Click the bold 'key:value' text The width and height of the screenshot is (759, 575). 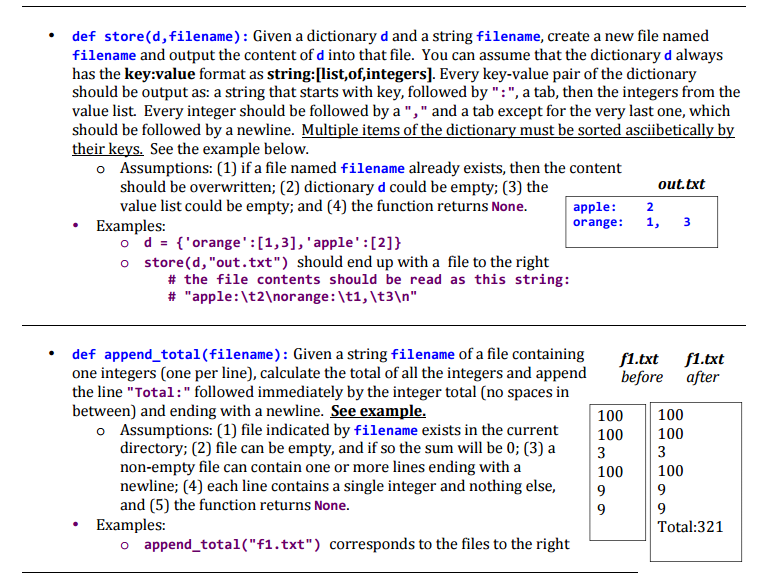[160, 74]
